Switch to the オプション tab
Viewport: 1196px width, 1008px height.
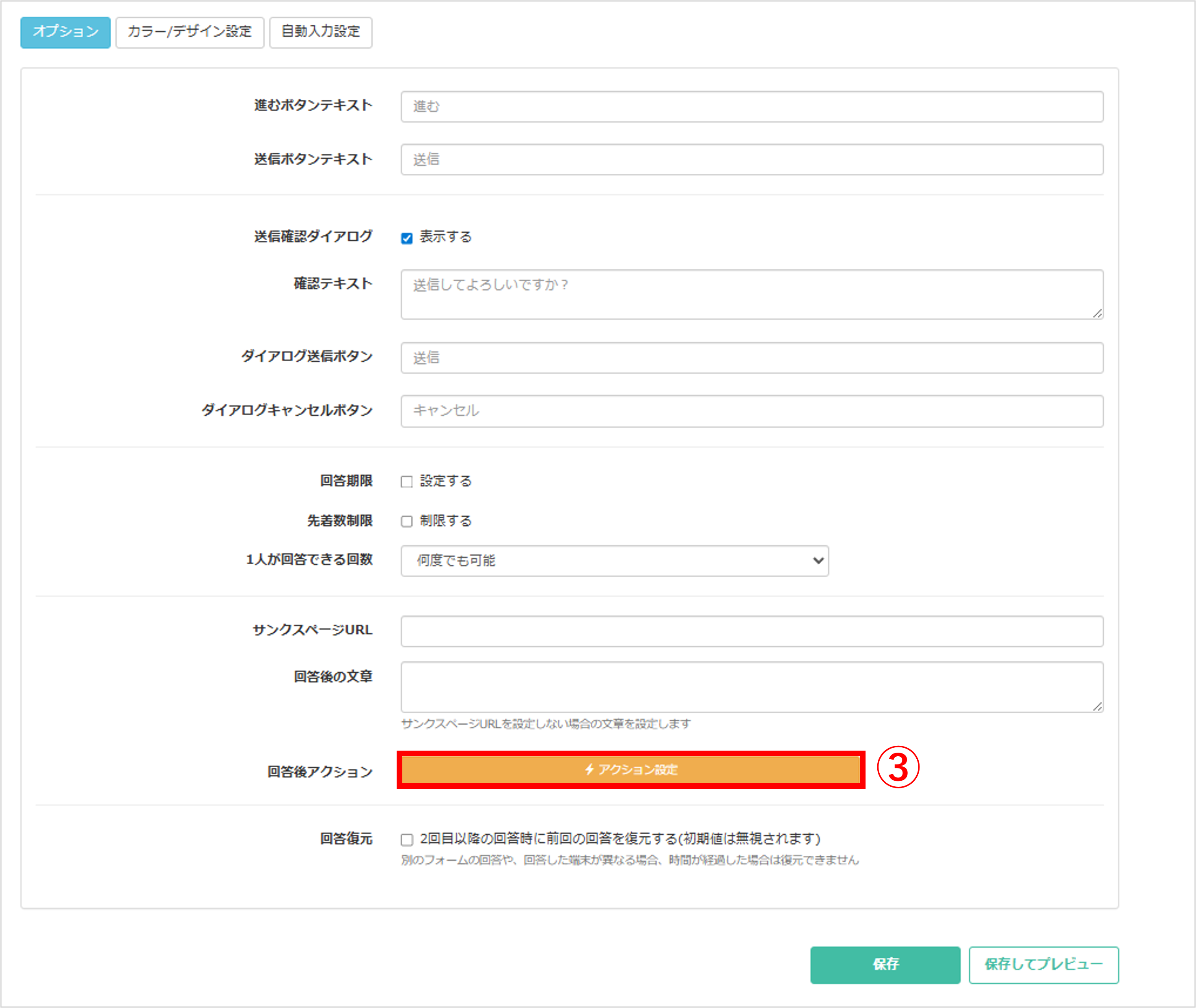tap(65, 32)
